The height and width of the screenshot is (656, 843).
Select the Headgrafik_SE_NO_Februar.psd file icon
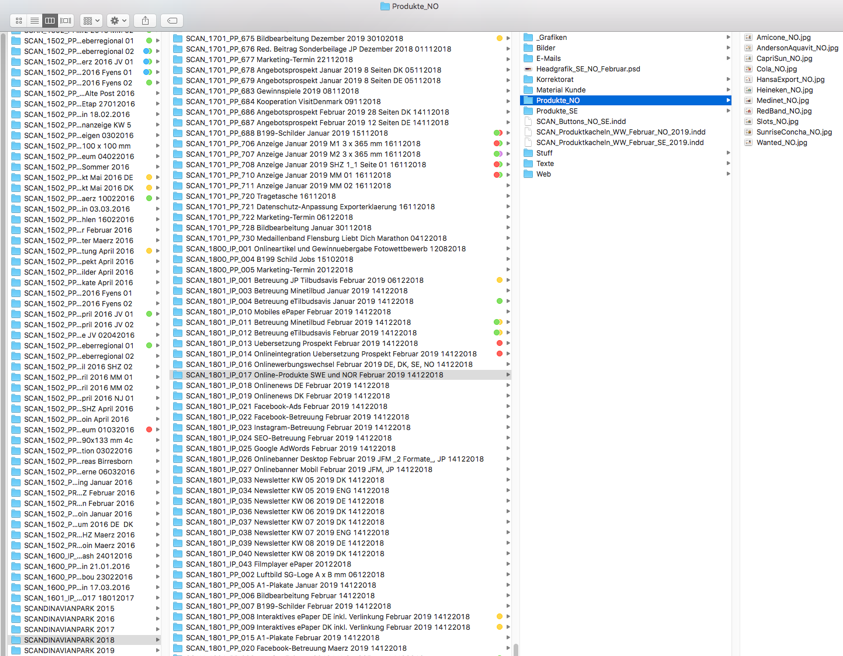(x=528, y=70)
